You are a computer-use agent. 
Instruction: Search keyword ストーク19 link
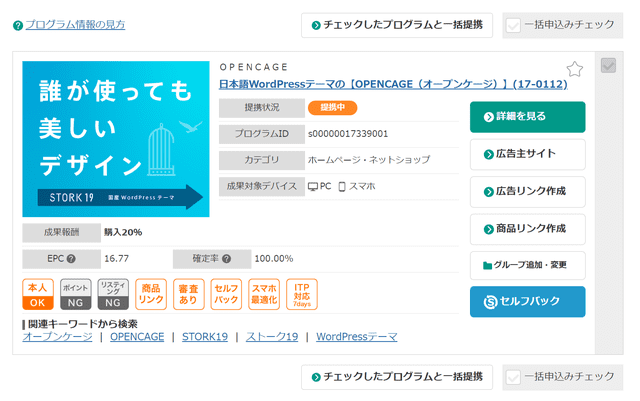pyautogui.click(x=272, y=337)
